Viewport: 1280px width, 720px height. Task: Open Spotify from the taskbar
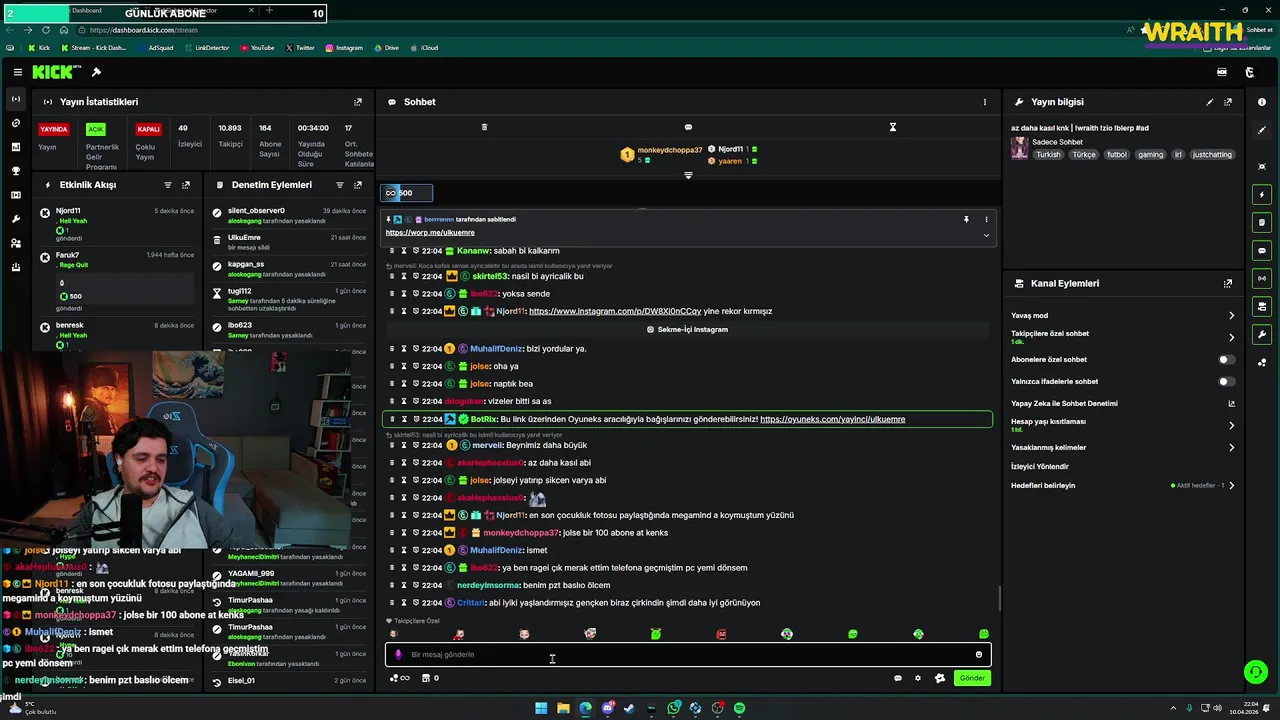[x=739, y=708]
